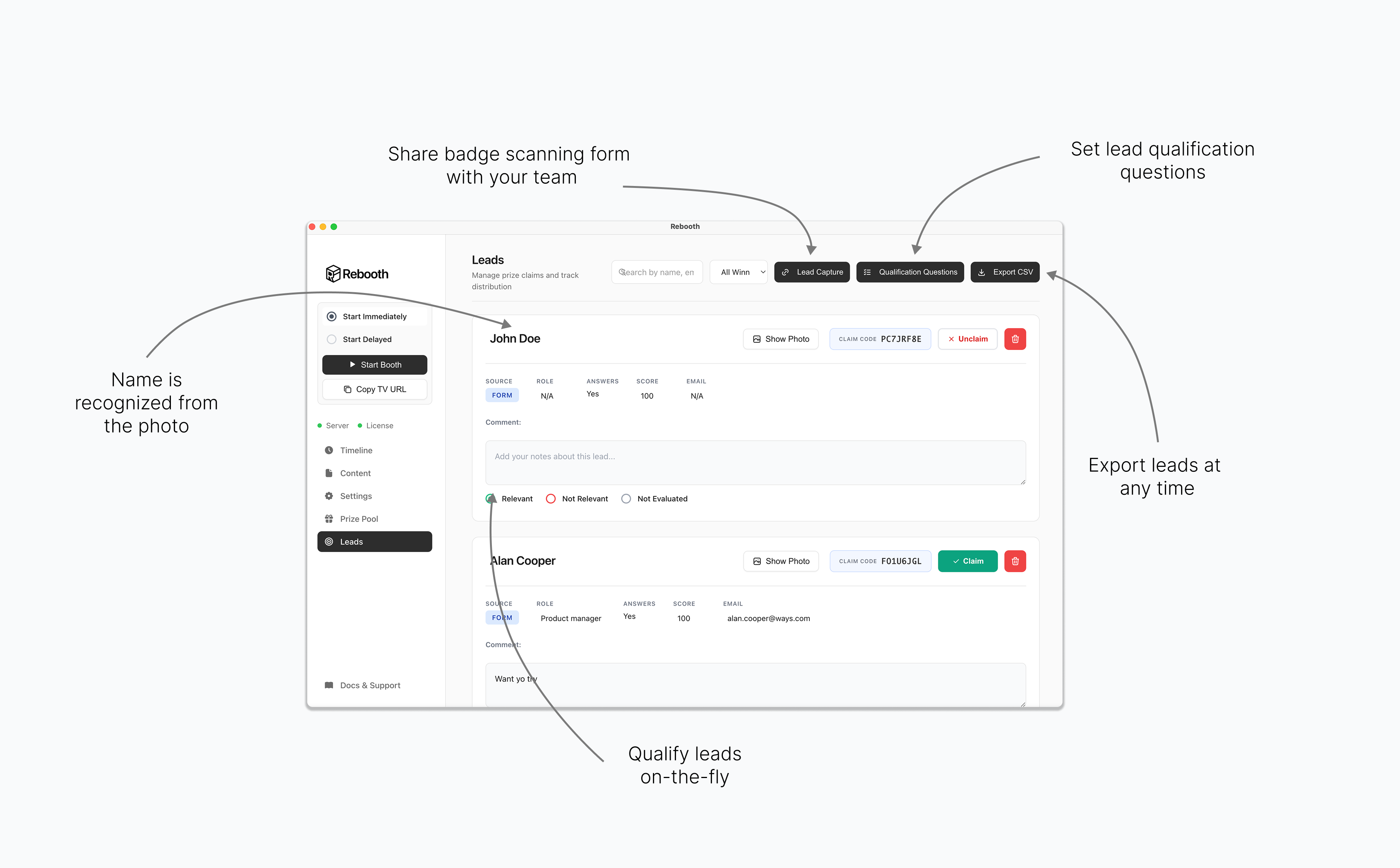
Task: Export leads to CSV
Action: [x=1005, y=271]
